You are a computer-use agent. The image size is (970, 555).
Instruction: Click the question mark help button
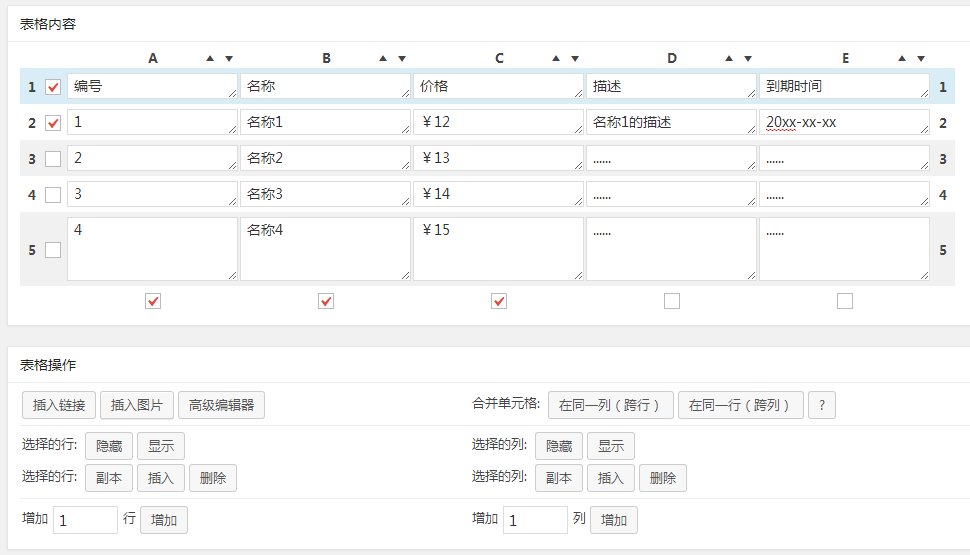coord(821,405)
